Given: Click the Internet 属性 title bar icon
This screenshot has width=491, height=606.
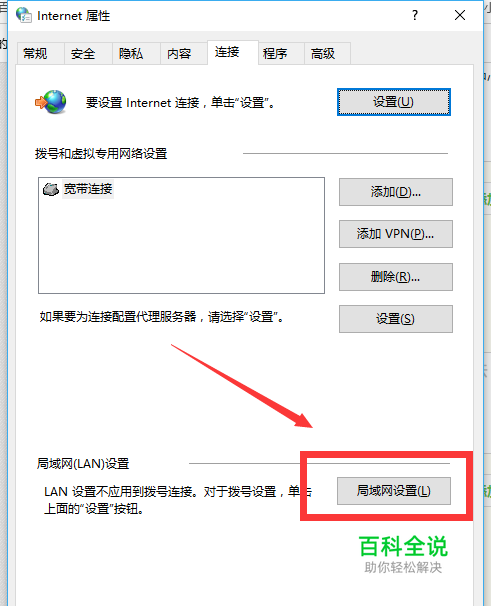Looking at the screenshot, I should (x=24, y=15).
